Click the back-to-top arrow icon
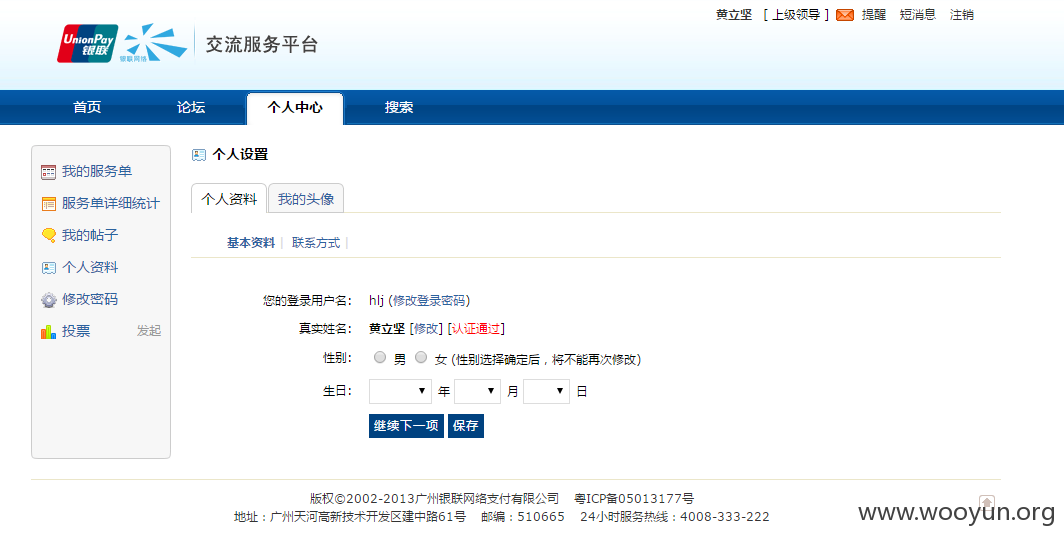The image size is (1064, 541). click(987, 502)
